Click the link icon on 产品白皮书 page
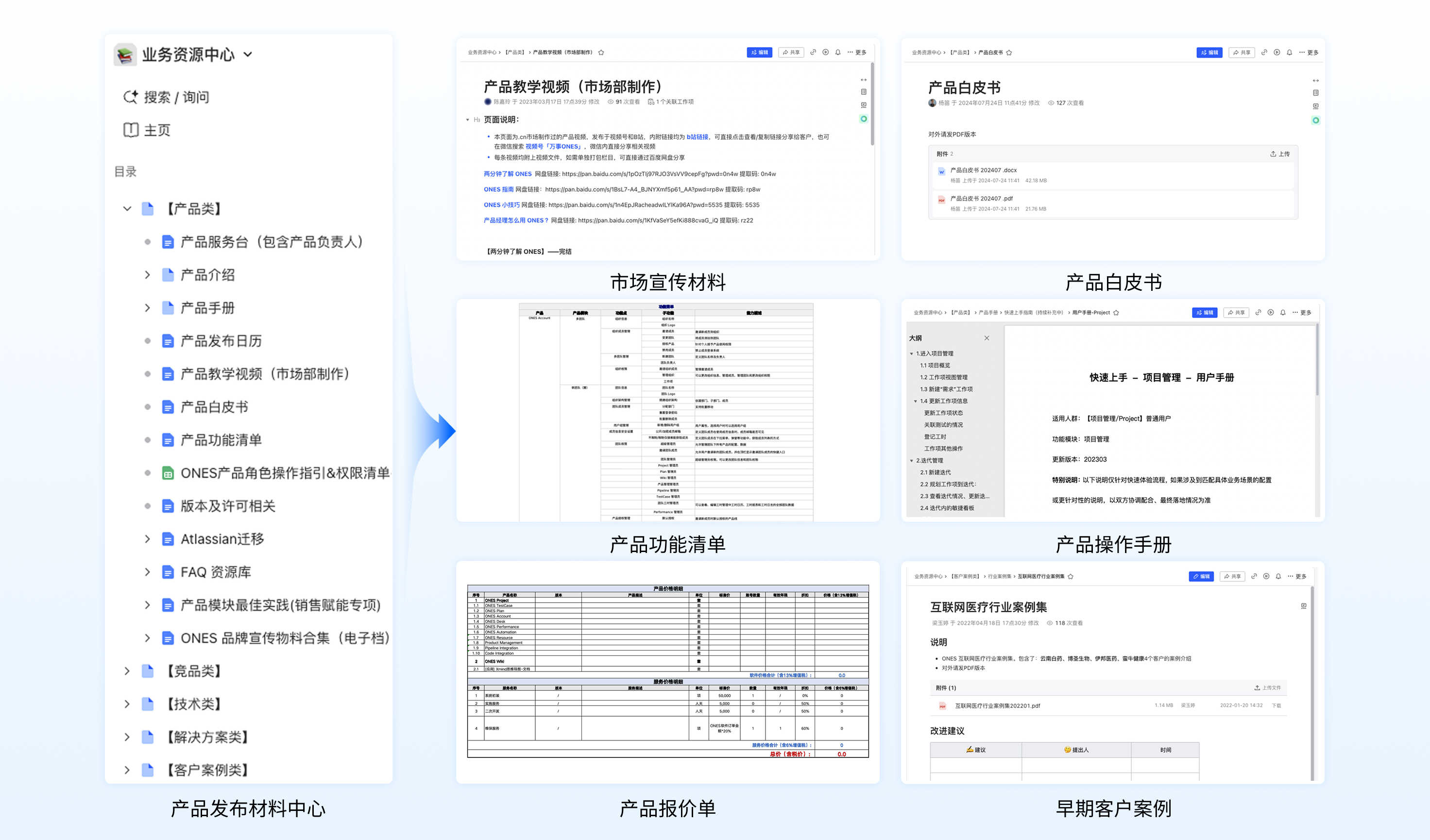 pyautogui.click(x=1264, y=52)
